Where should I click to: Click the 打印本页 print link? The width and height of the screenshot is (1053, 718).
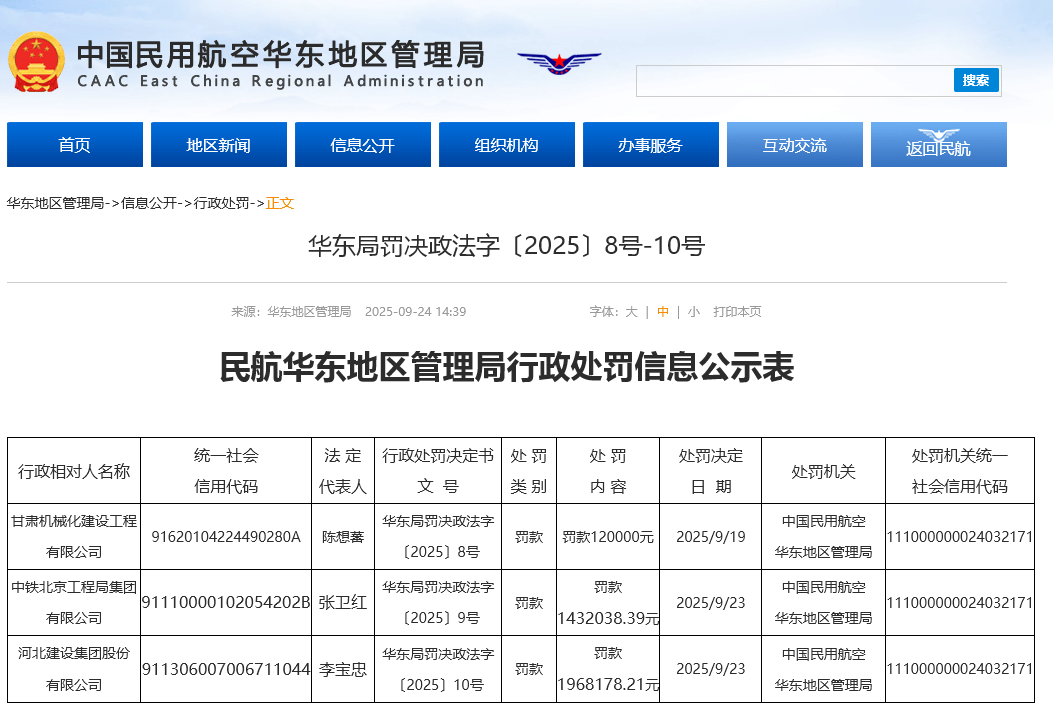tap(737, 312)
